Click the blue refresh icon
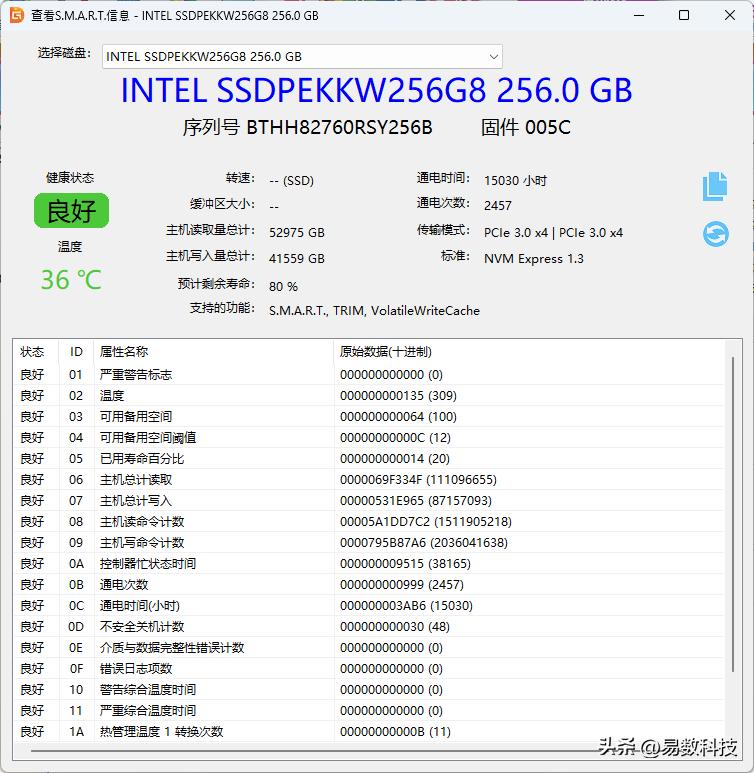754x773 pixels. tap(716, 234)
